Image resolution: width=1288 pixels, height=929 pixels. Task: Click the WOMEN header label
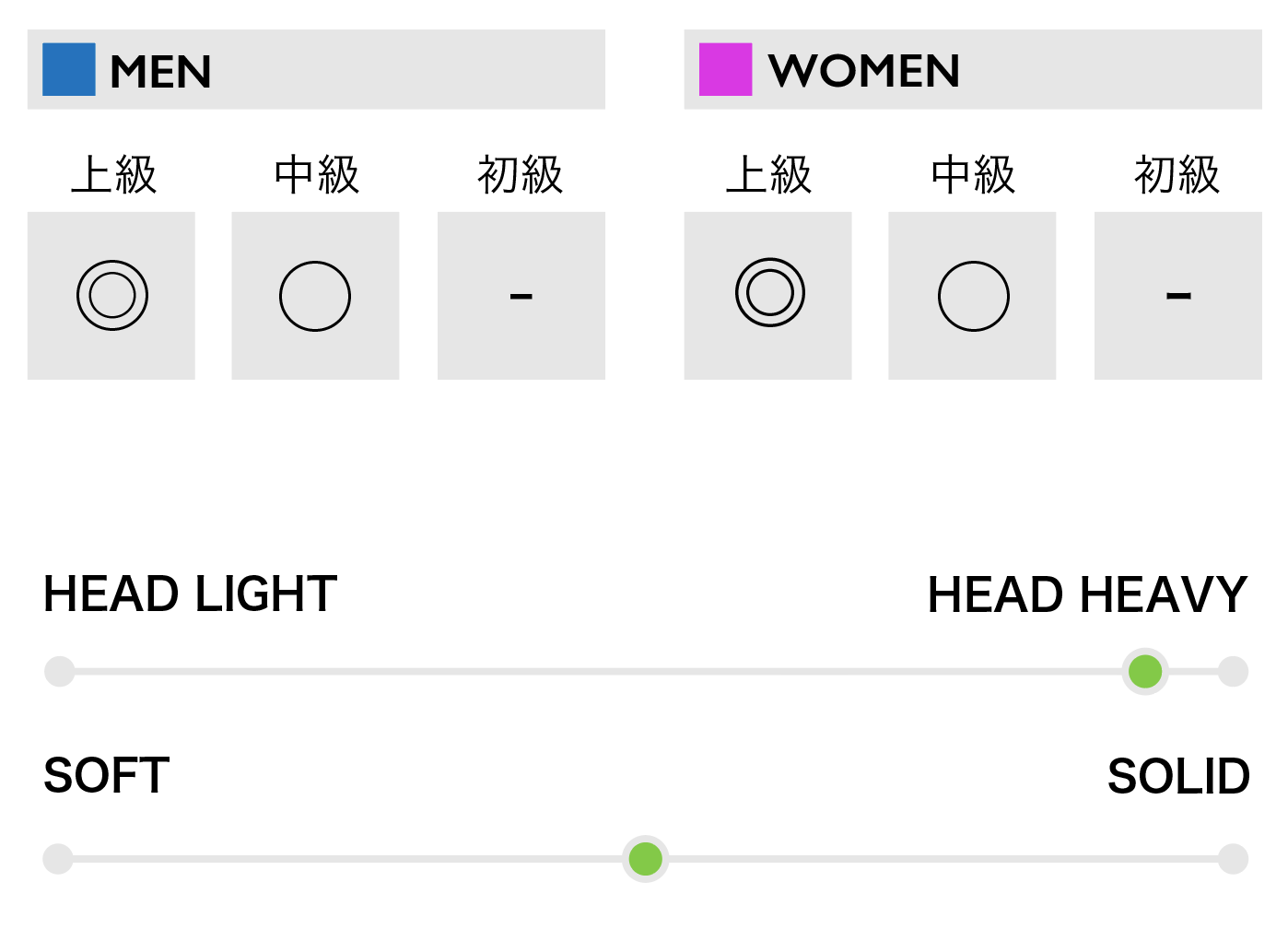[x=864, y=71]
